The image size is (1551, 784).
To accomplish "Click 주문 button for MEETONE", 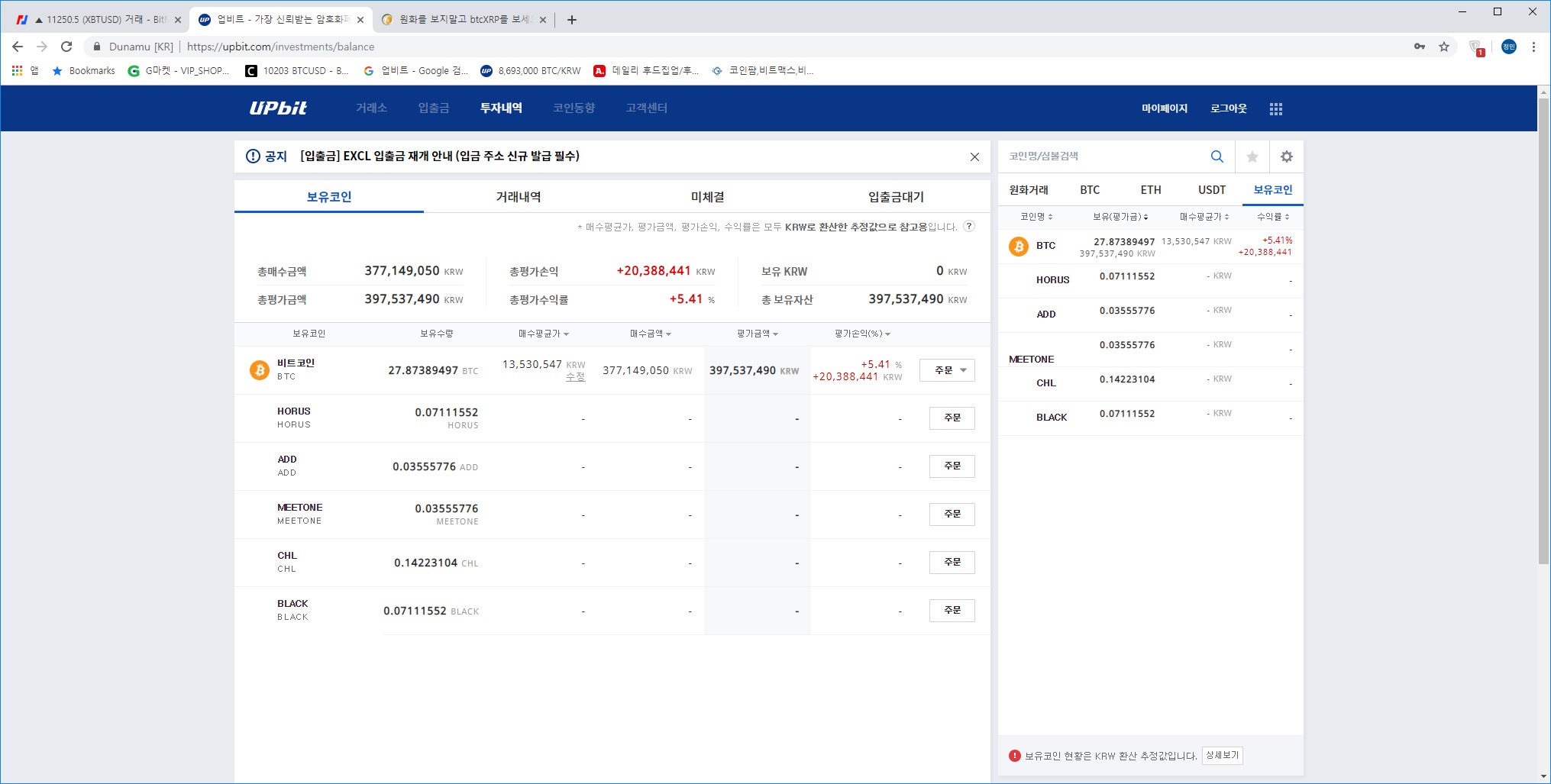I will click(x=952, y=515).
